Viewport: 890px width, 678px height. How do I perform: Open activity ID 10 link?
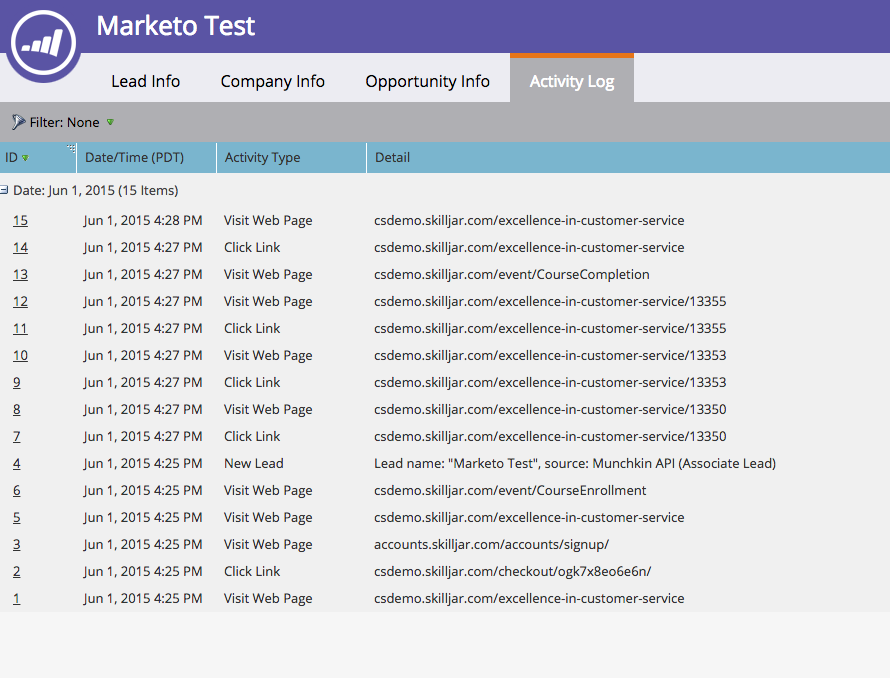(20, 355)
